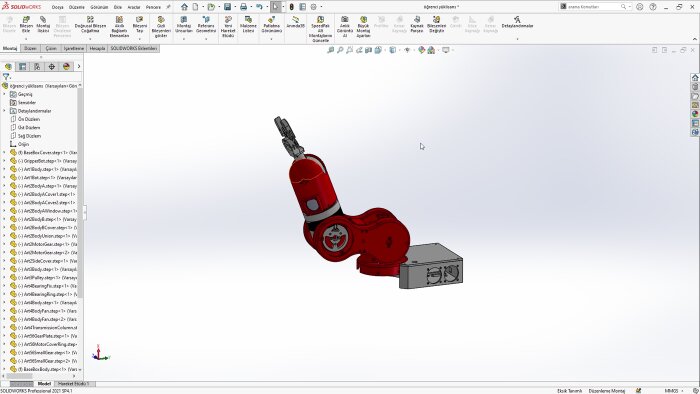
Task: Expand the Detaylandırmalar tree node
Action: point(4,111)
